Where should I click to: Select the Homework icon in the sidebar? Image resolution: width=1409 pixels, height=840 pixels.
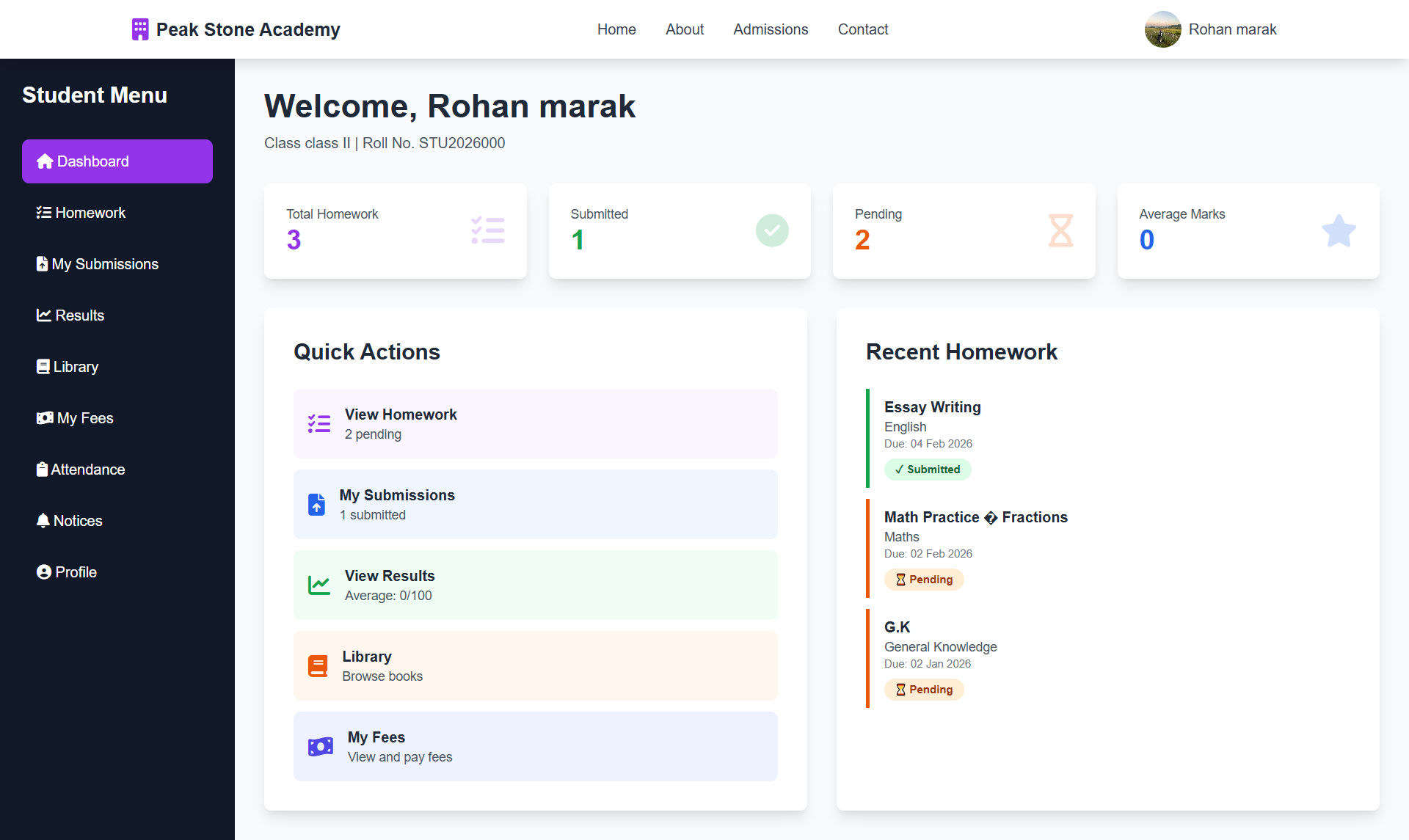tap(43, 212)
